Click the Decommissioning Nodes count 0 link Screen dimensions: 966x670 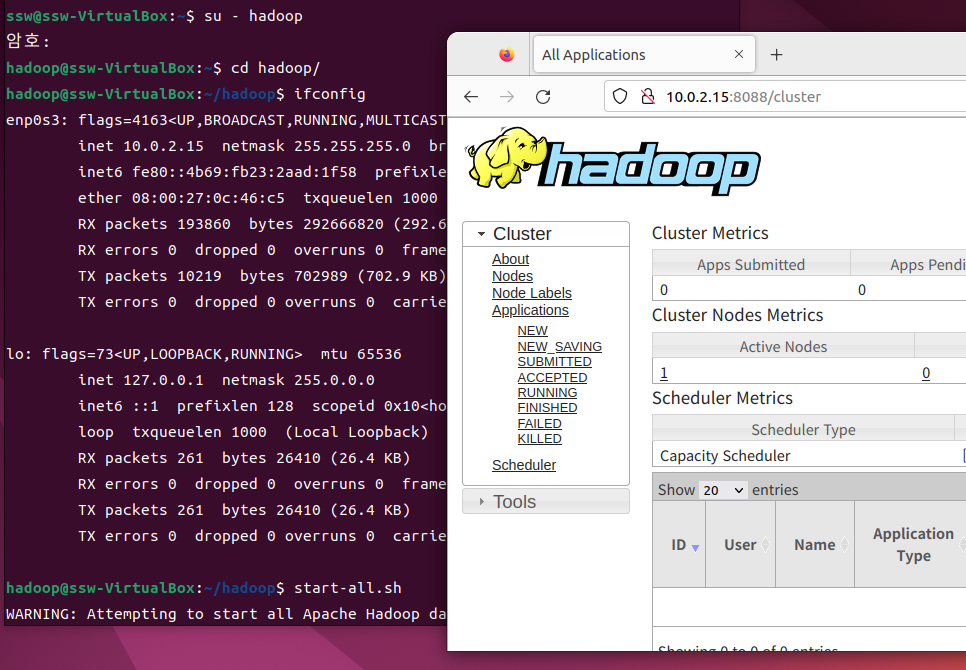coord(925,373)
